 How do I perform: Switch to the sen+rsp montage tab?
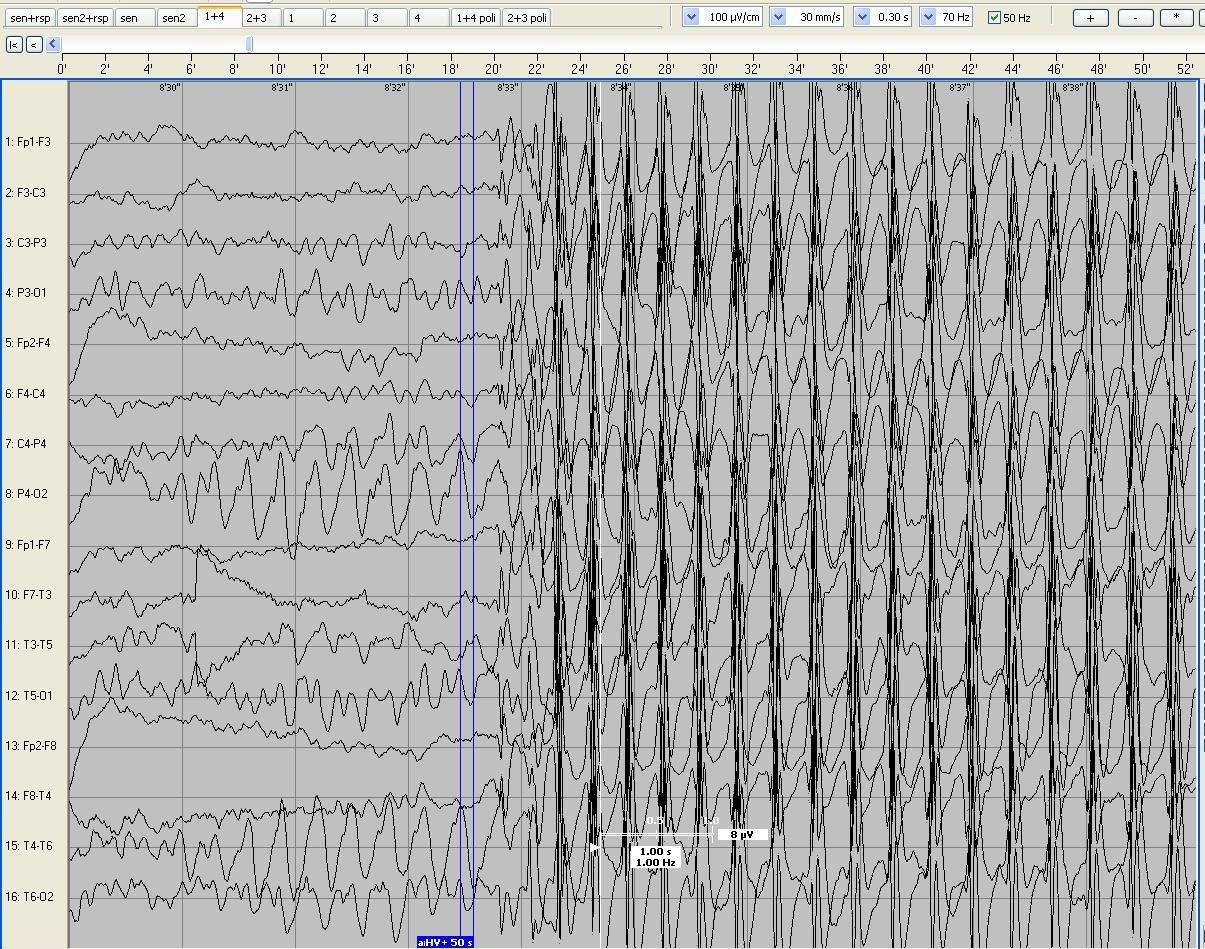click(x=30, y=18)
